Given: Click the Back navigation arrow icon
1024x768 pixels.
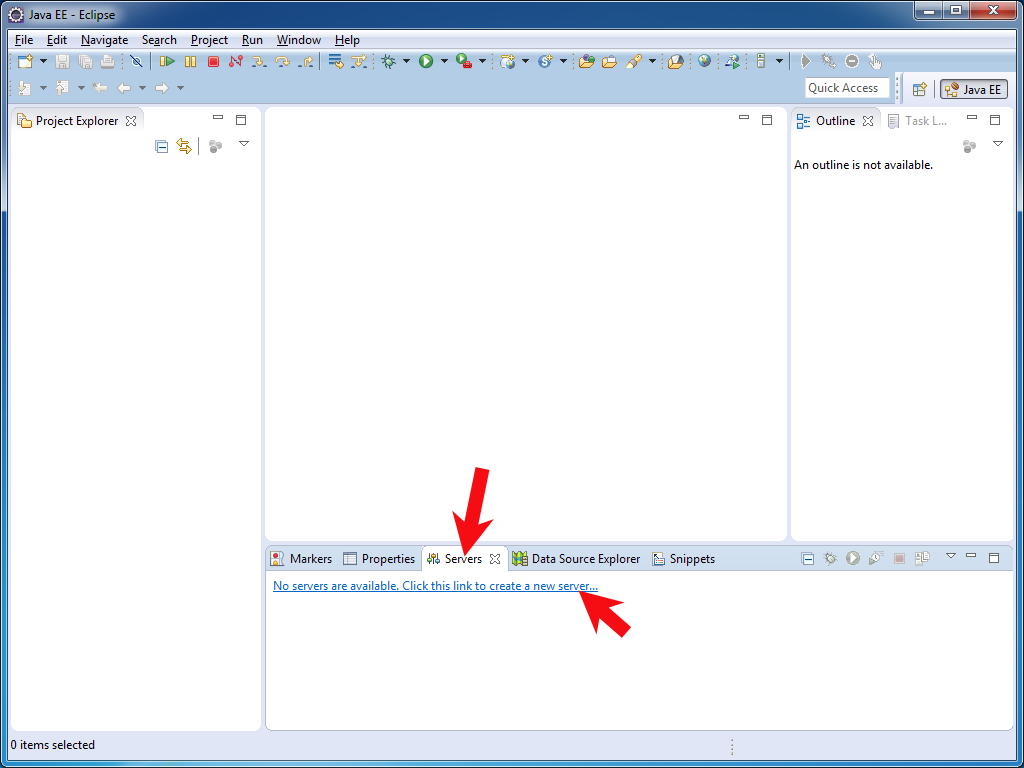Looking at the screenshot, I should coord(123,88).
